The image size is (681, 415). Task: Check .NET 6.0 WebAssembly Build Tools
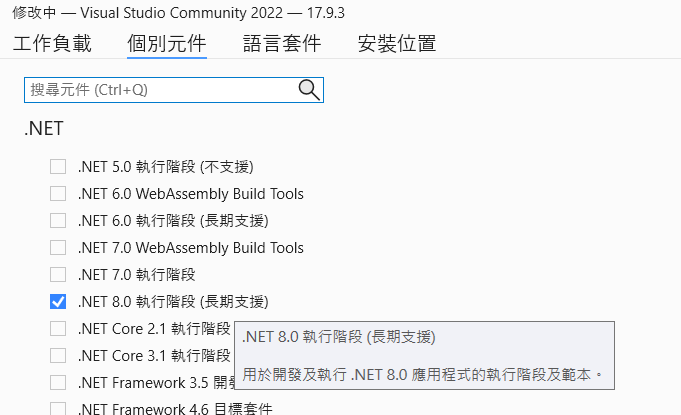click(58, 194)
